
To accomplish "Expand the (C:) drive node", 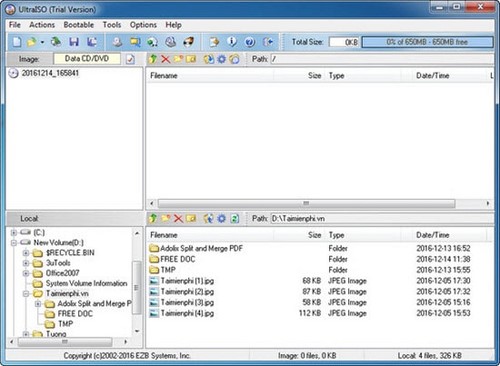I will pyautogui.click(x=14, y=232).
